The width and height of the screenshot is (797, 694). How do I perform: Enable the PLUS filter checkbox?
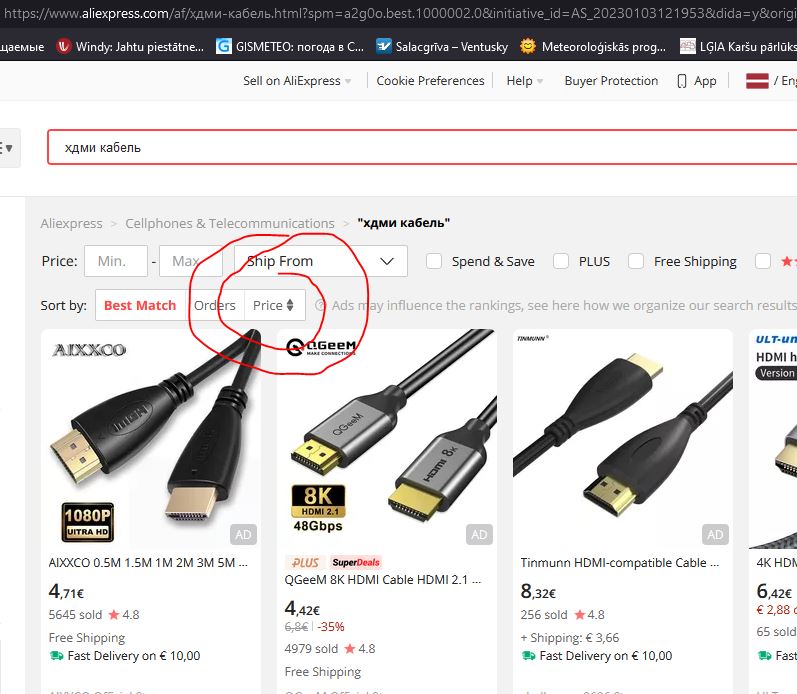click(561, 261)
